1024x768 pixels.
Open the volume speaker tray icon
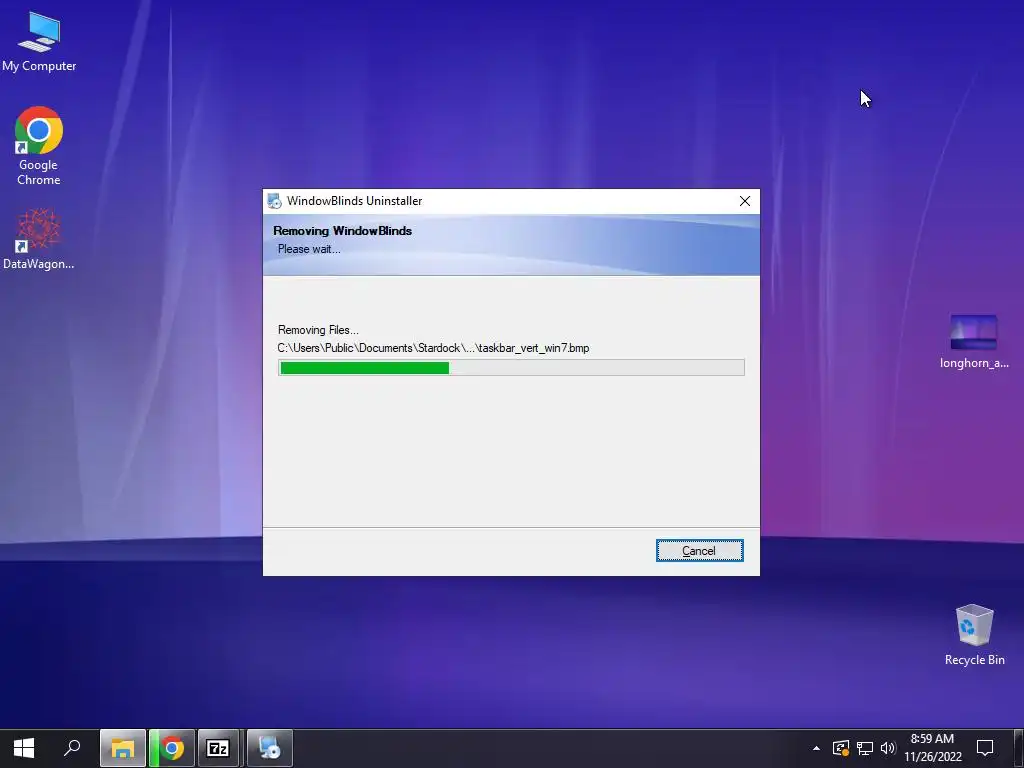(x=888, y=748)
